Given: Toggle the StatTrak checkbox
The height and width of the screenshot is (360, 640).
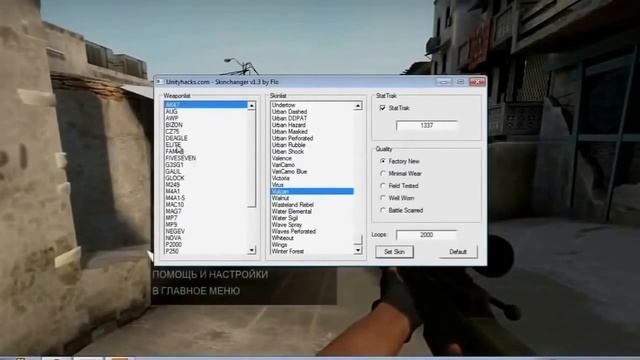Looking at the screenshot, I should (x=382, y=108).
